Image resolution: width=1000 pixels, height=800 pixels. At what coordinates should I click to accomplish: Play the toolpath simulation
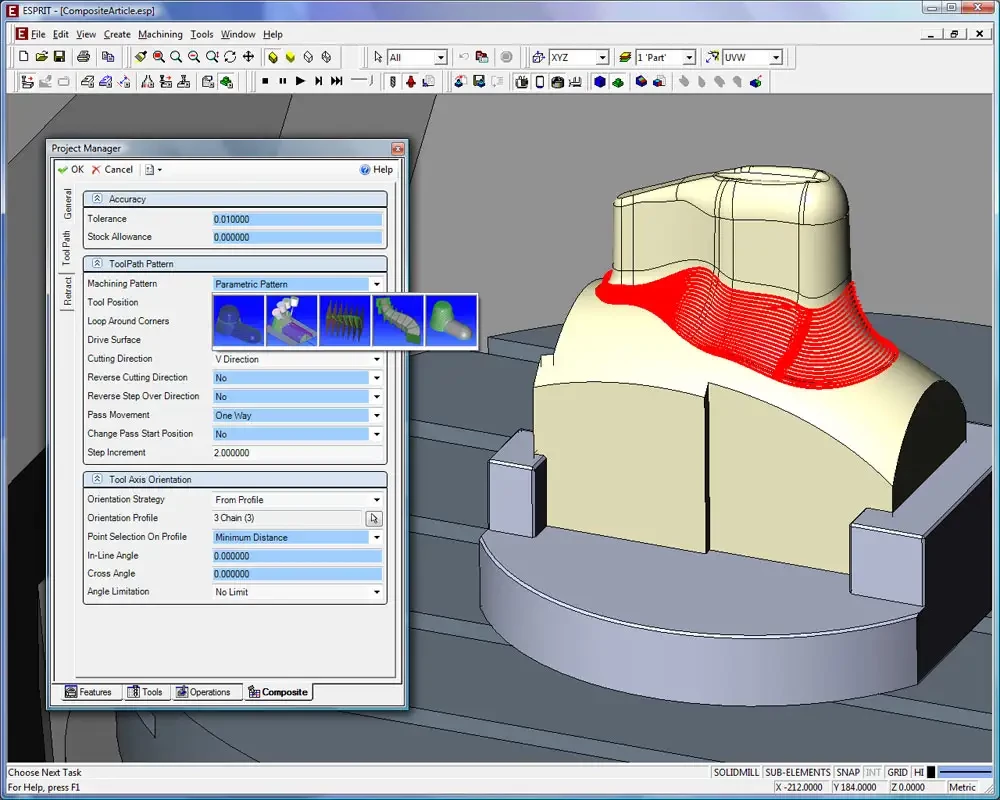coord(300,81)
